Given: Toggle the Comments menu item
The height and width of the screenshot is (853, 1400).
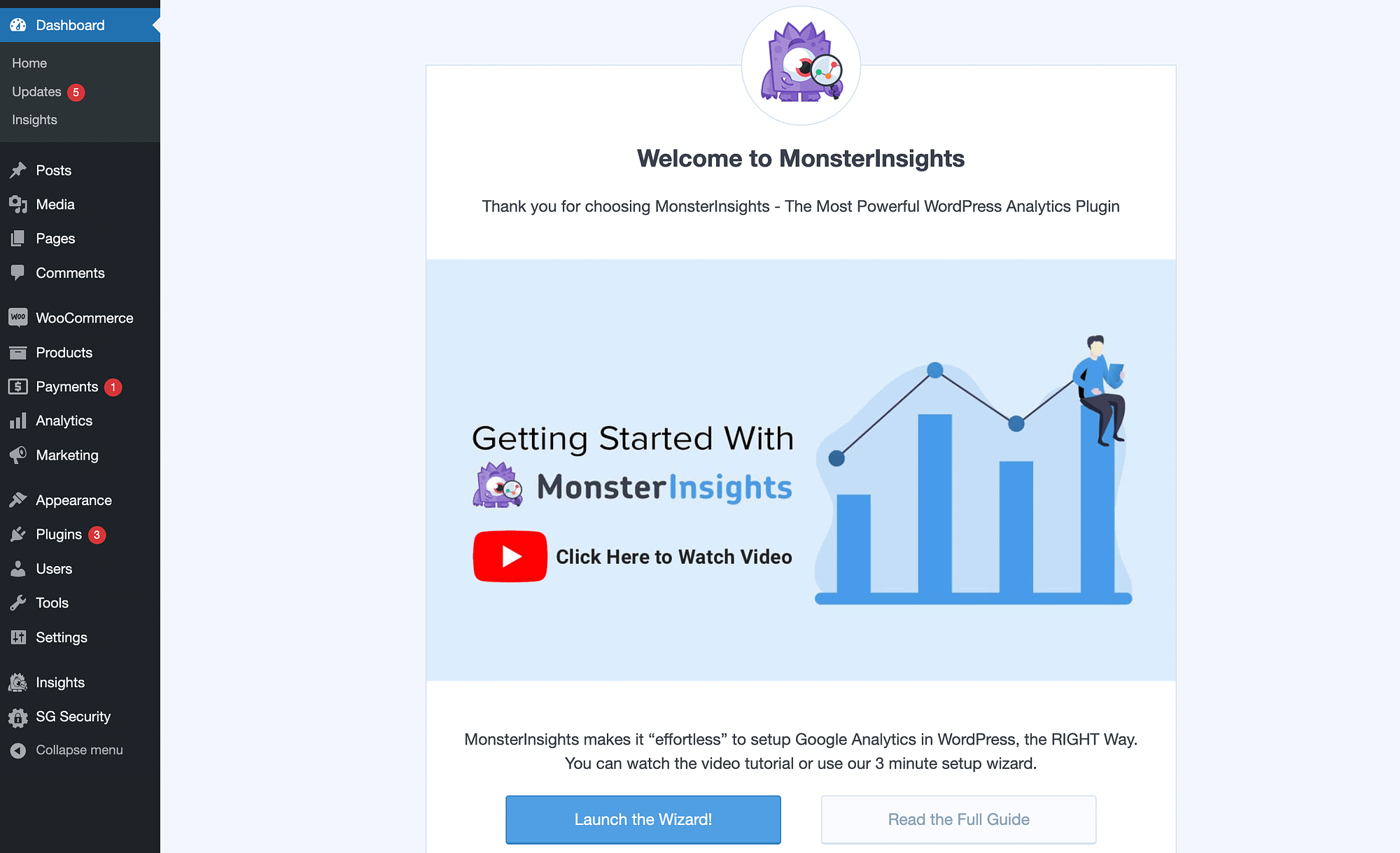Looking at the screenshot, I should pyautogui.click(x=70, y=272).
